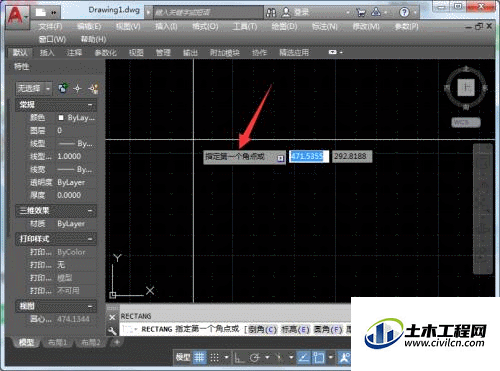Click the 登录 sign in text
The width and height of the screenshot is (500, 371).
301,13
